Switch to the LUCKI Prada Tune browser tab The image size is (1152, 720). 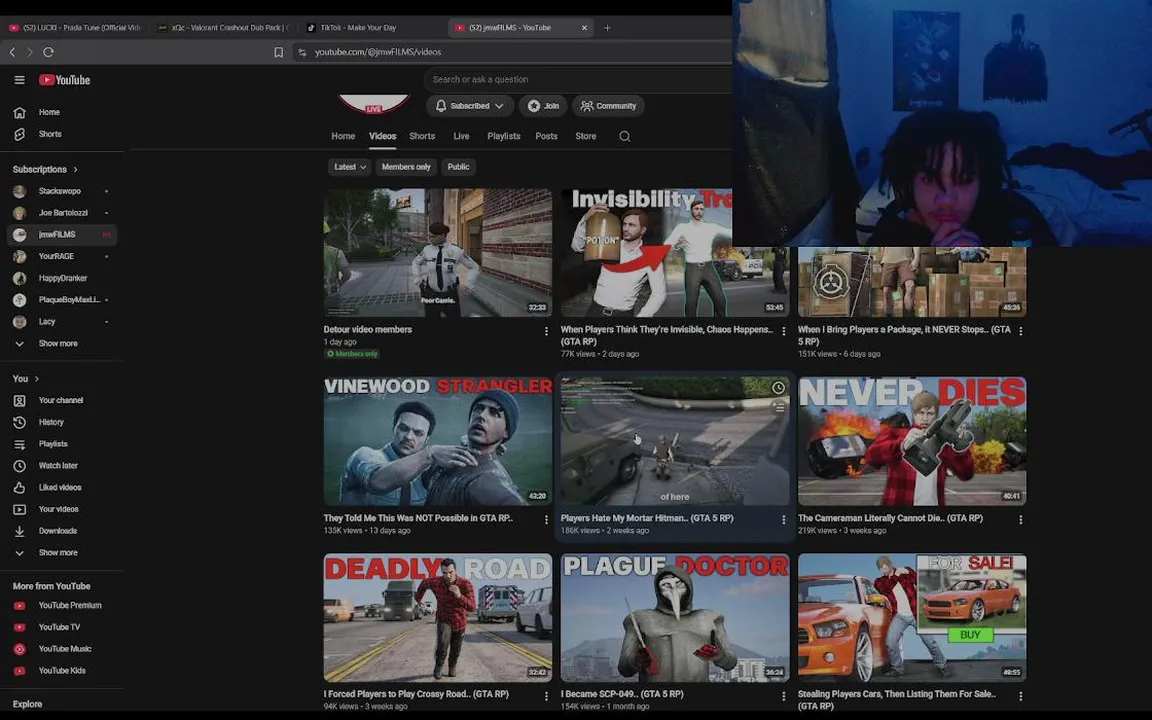click(74, 28)
